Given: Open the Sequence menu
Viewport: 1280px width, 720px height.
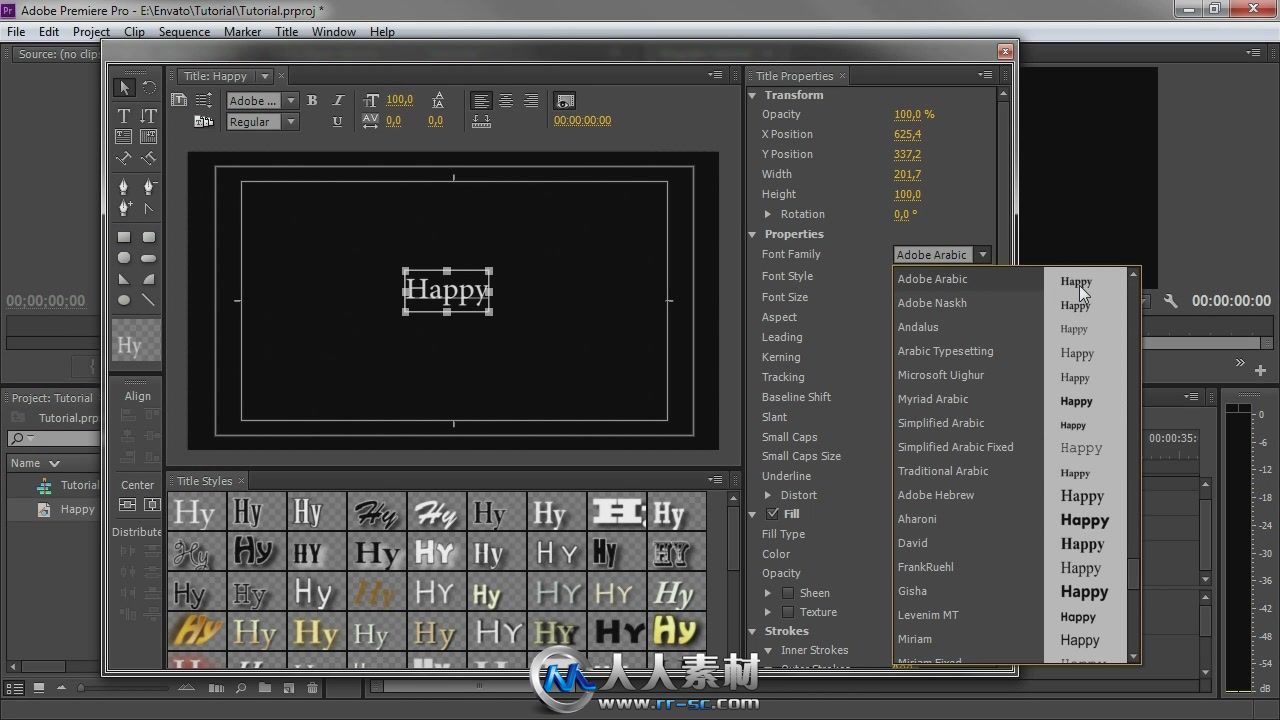Looking at the screenshot, I should (184, 32).
